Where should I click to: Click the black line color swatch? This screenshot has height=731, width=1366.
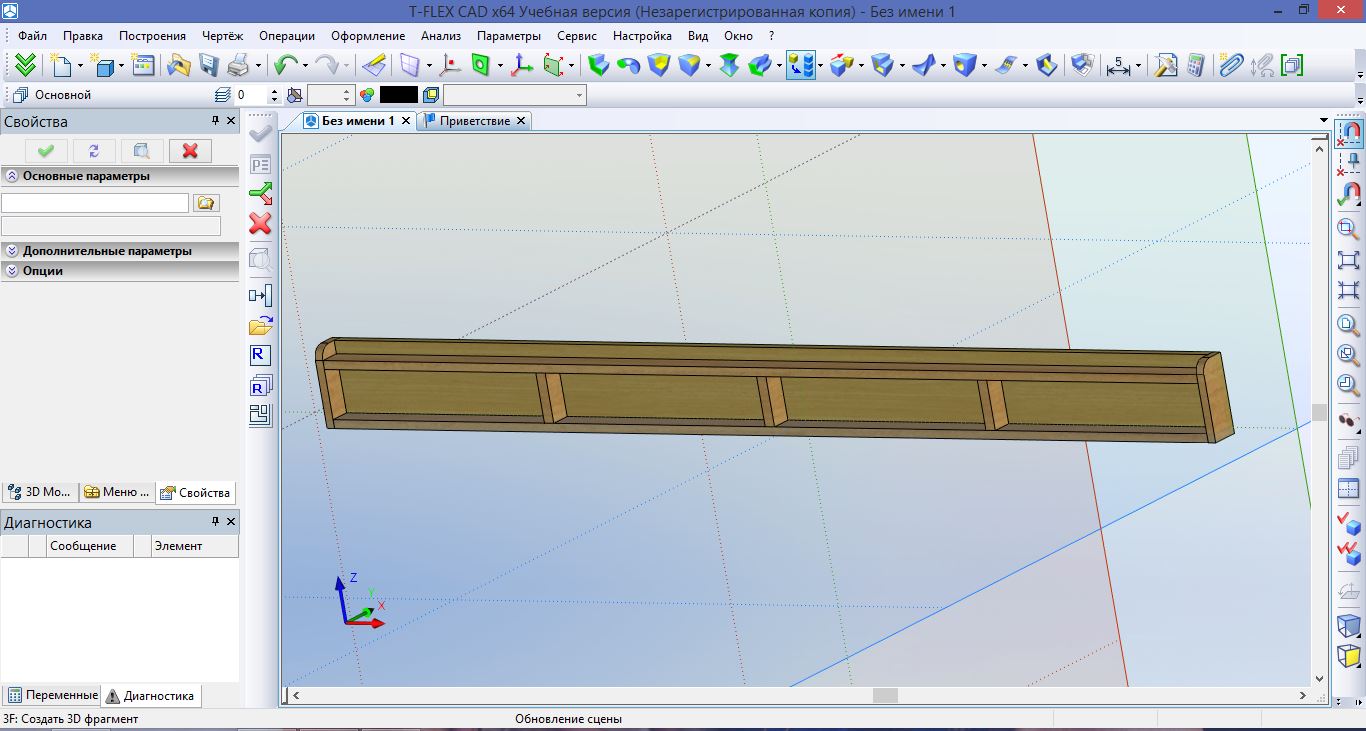click(x=398, y=95)
